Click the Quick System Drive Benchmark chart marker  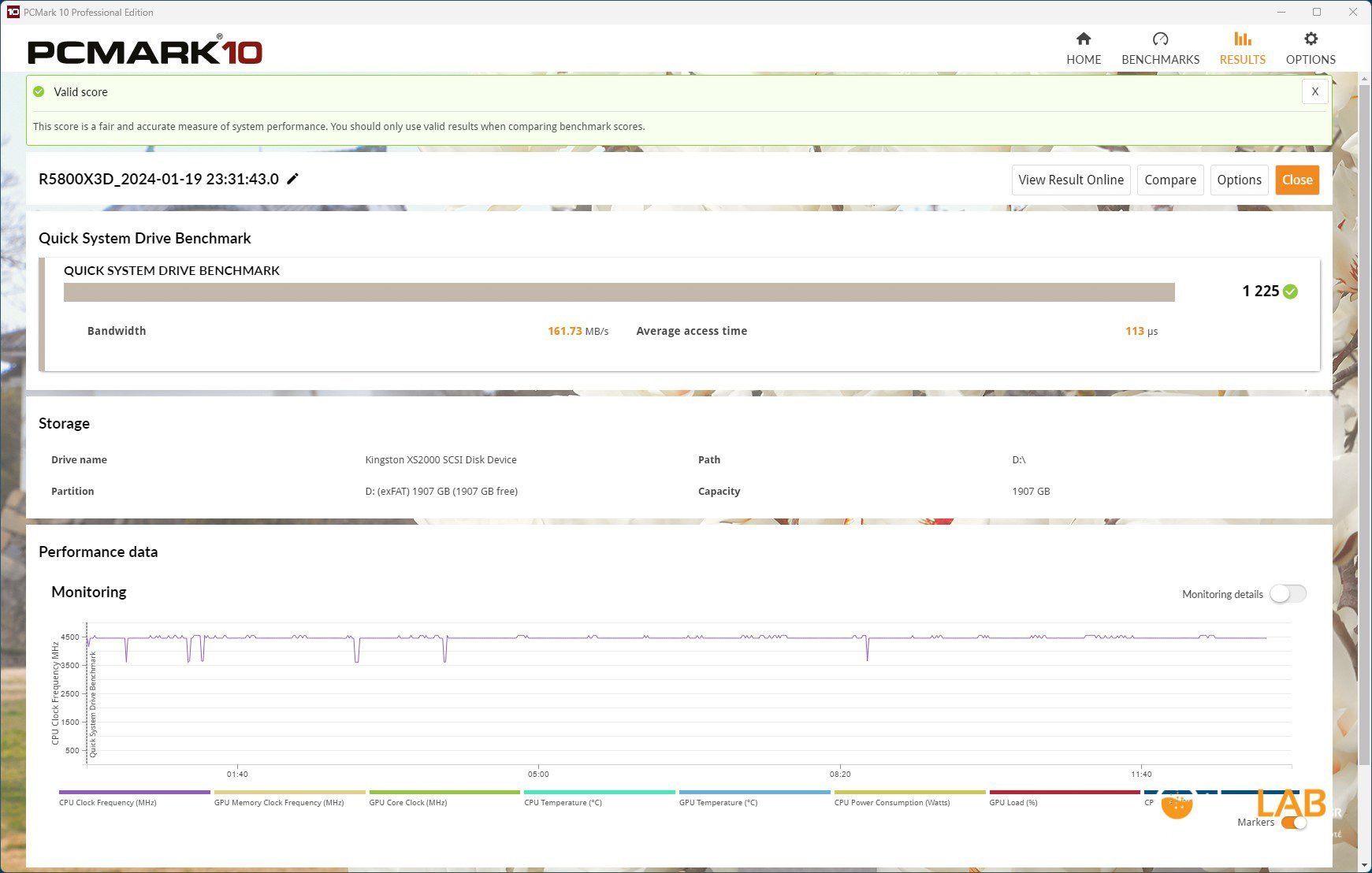coord(93,704)
